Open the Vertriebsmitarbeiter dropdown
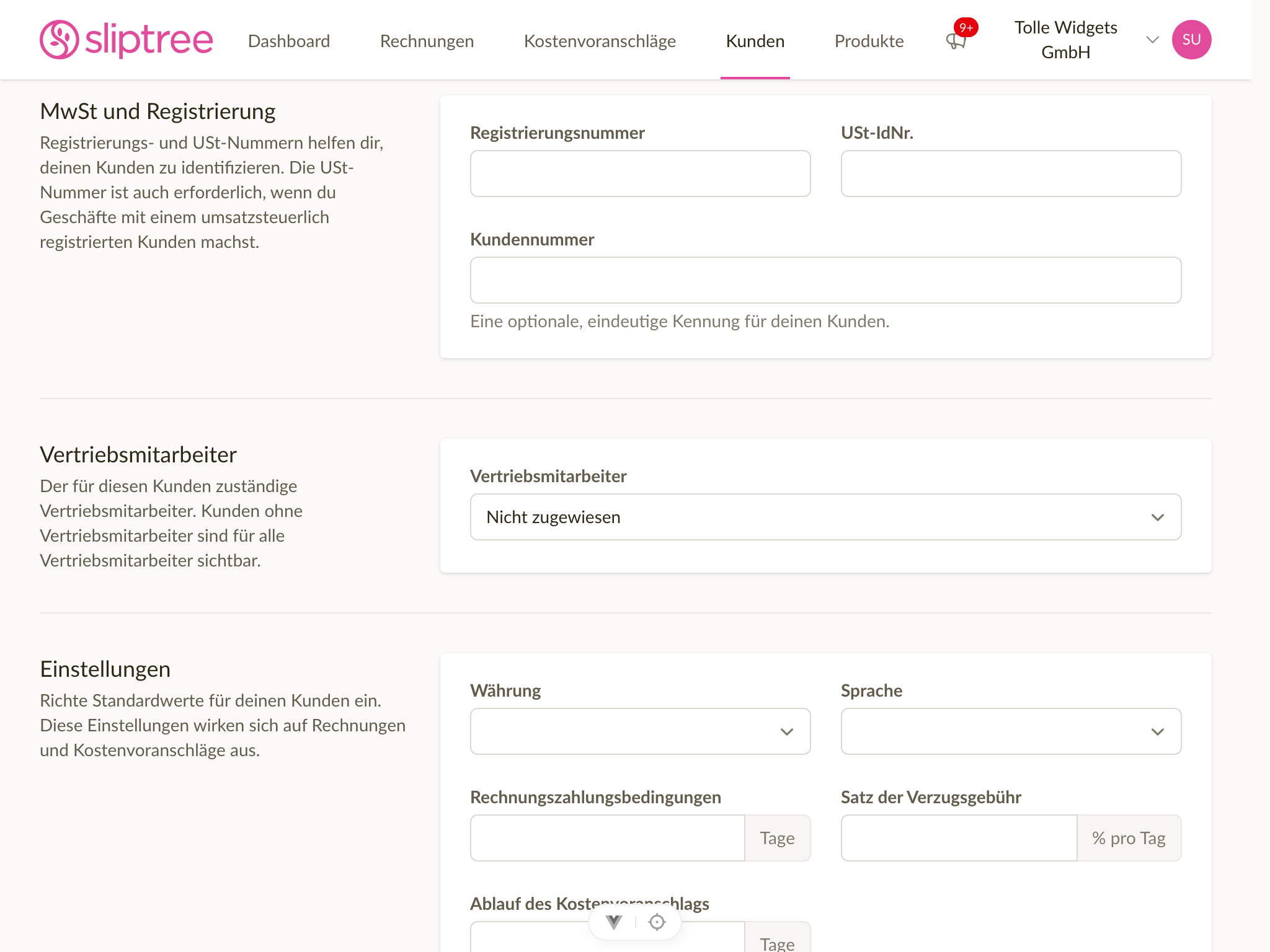This screenshot has height=952, width=1270. coord(825,517)
